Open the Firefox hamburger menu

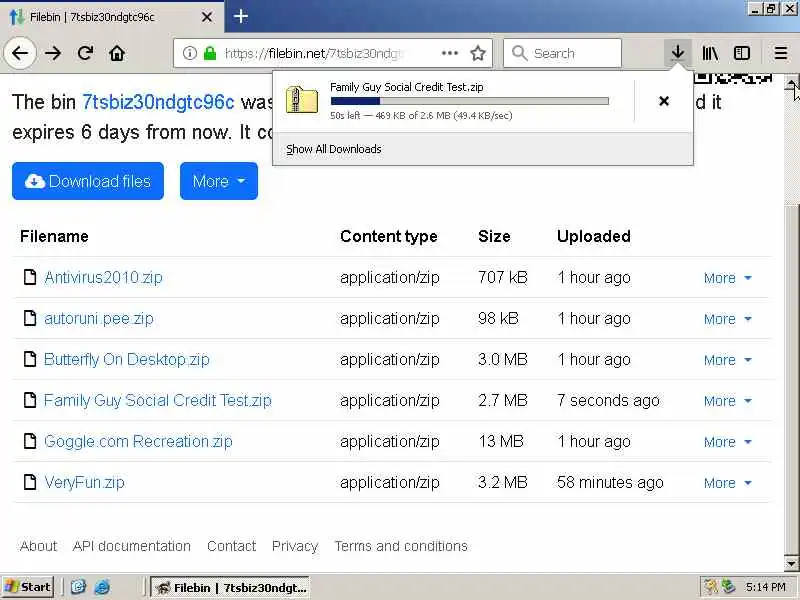[781, 53]
